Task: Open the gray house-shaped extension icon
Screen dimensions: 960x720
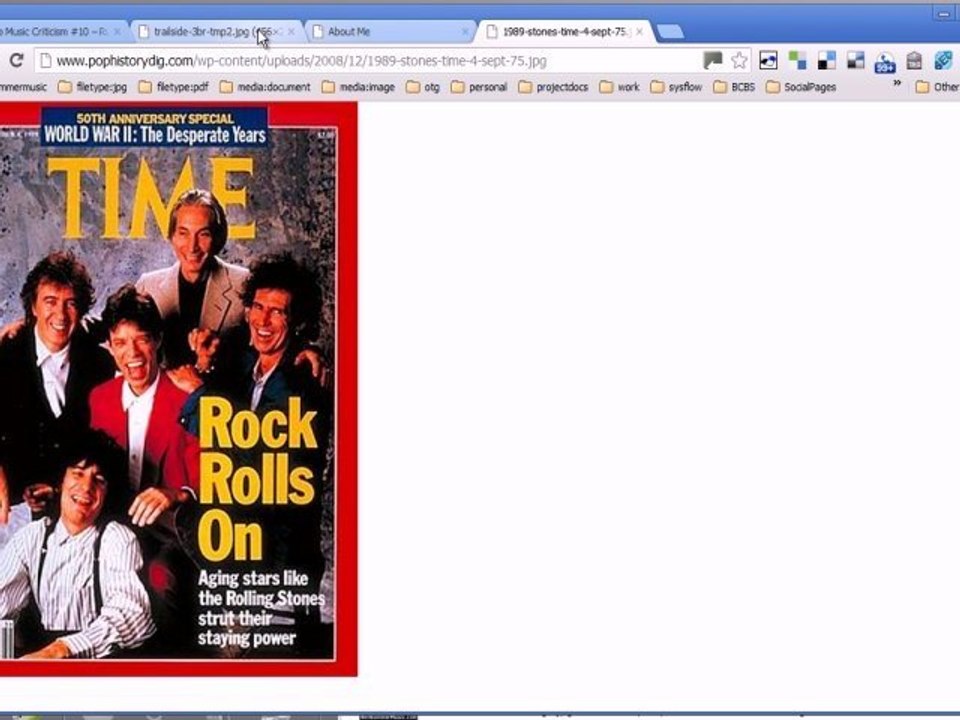Action: (x=914, y=60)
